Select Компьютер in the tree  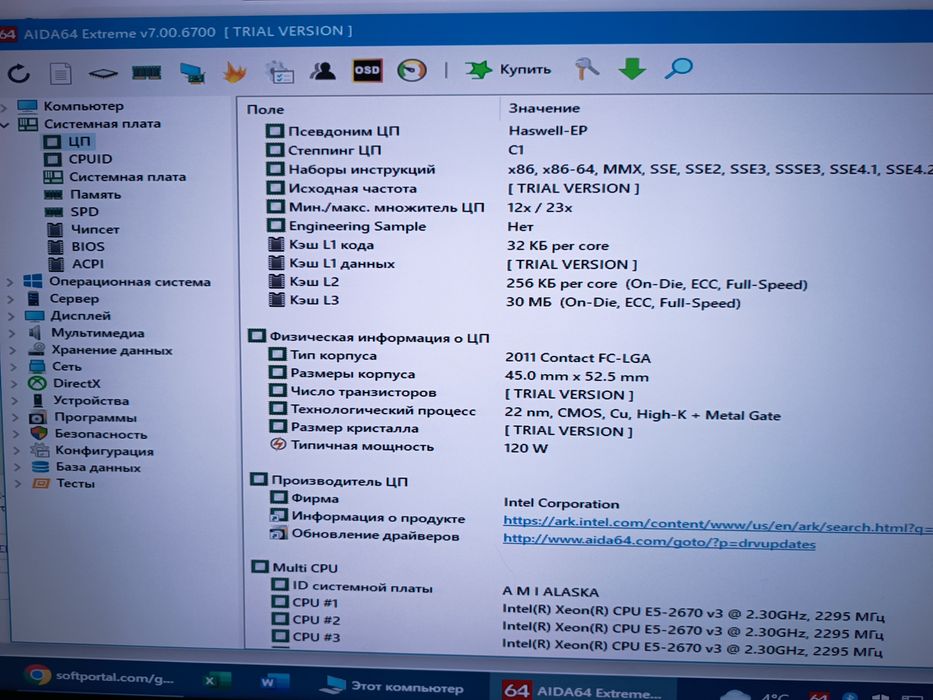point(83,106)
